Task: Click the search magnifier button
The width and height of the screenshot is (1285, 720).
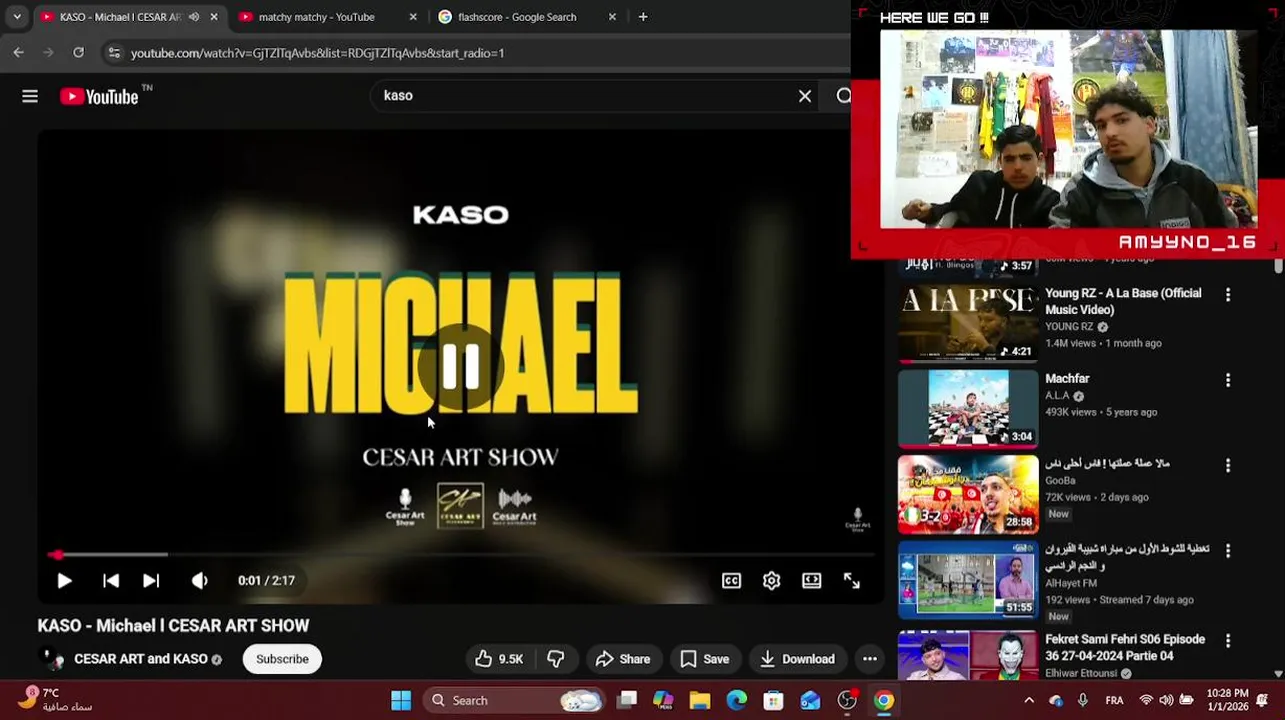Action: tap(843, 96)
